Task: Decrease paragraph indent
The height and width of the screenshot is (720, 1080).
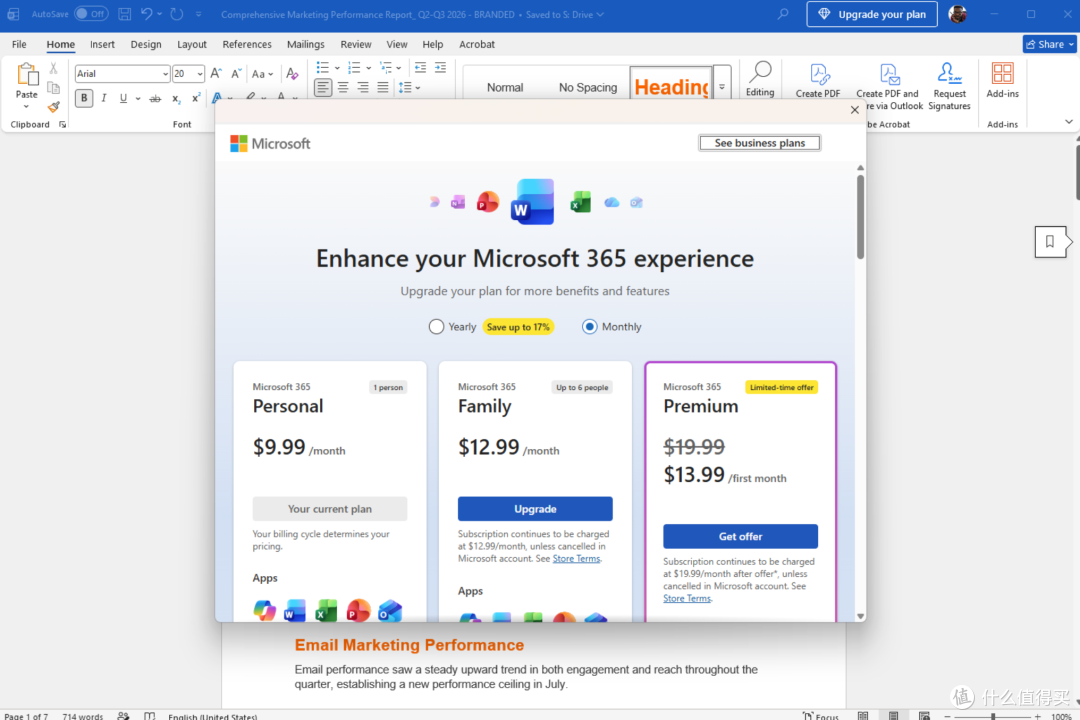Action: click(420, 68)
